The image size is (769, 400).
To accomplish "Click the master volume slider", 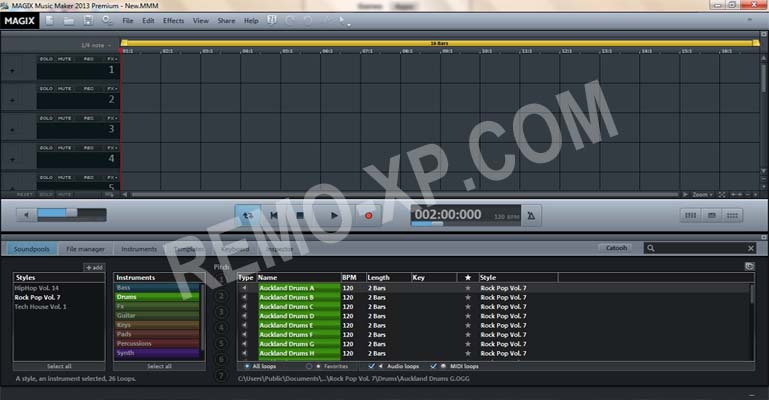I will tap(72, 214).
